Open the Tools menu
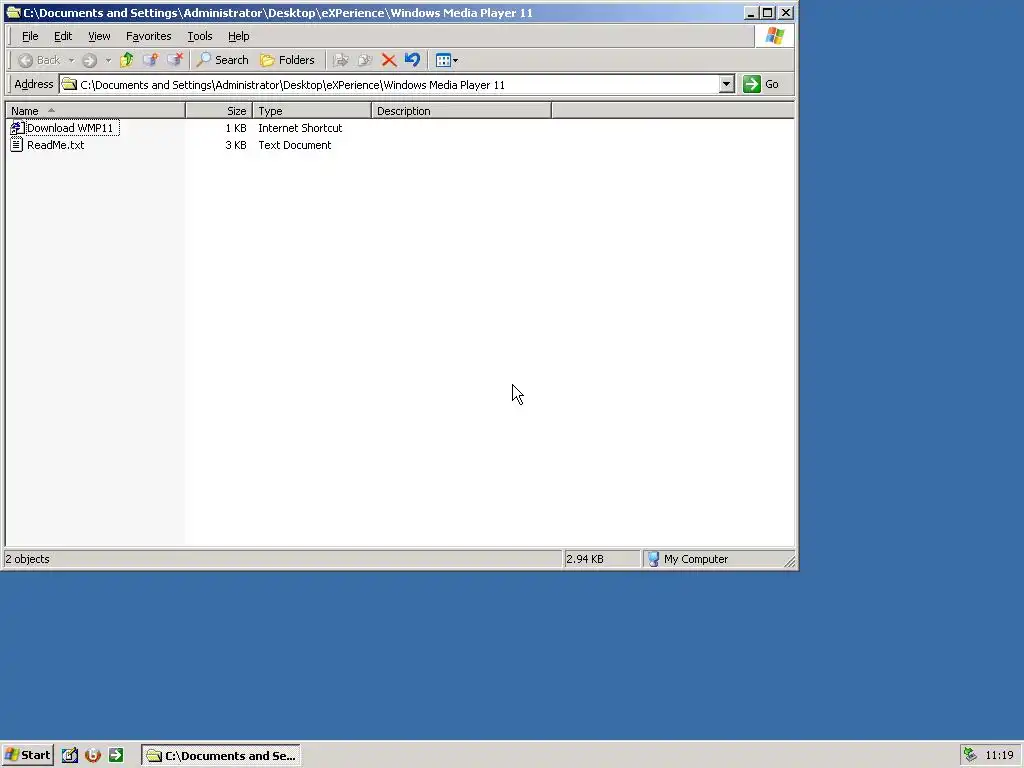 pos(200,37)
